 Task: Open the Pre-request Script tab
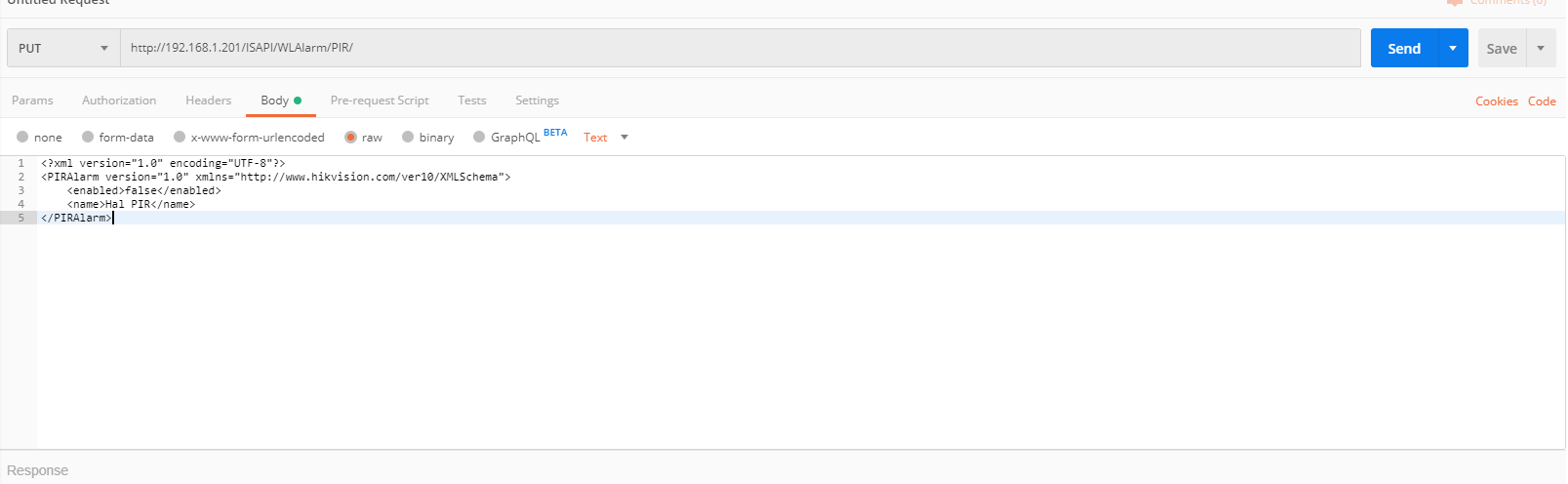click(380, 101)
